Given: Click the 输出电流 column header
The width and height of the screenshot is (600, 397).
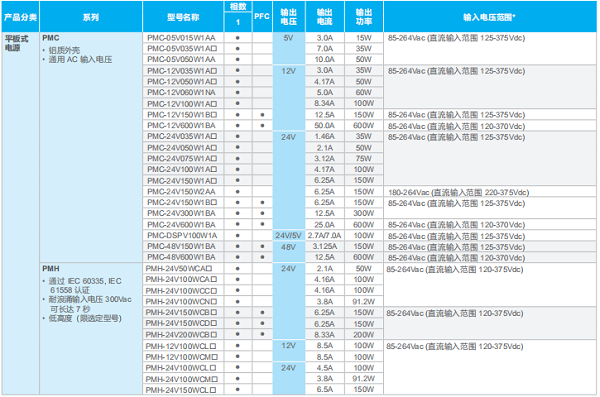Looking at the screenshot, I should click(x=324, y=17).
